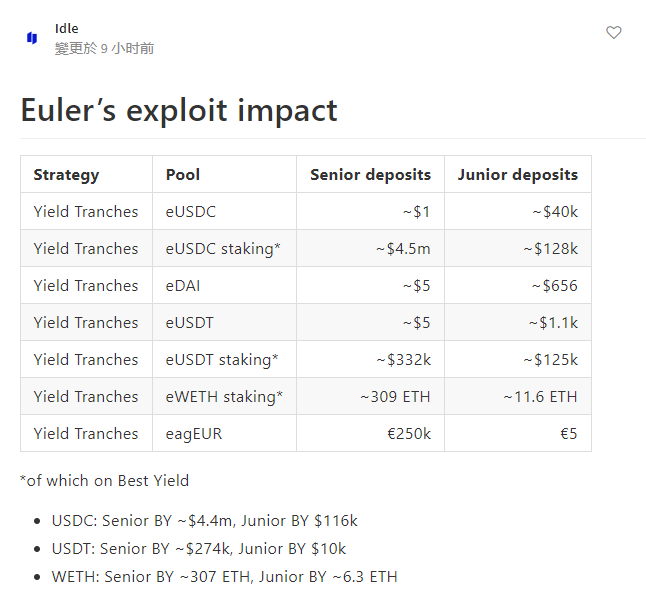
Task: Click the Senior deposits column header
Action: (370, 175)
